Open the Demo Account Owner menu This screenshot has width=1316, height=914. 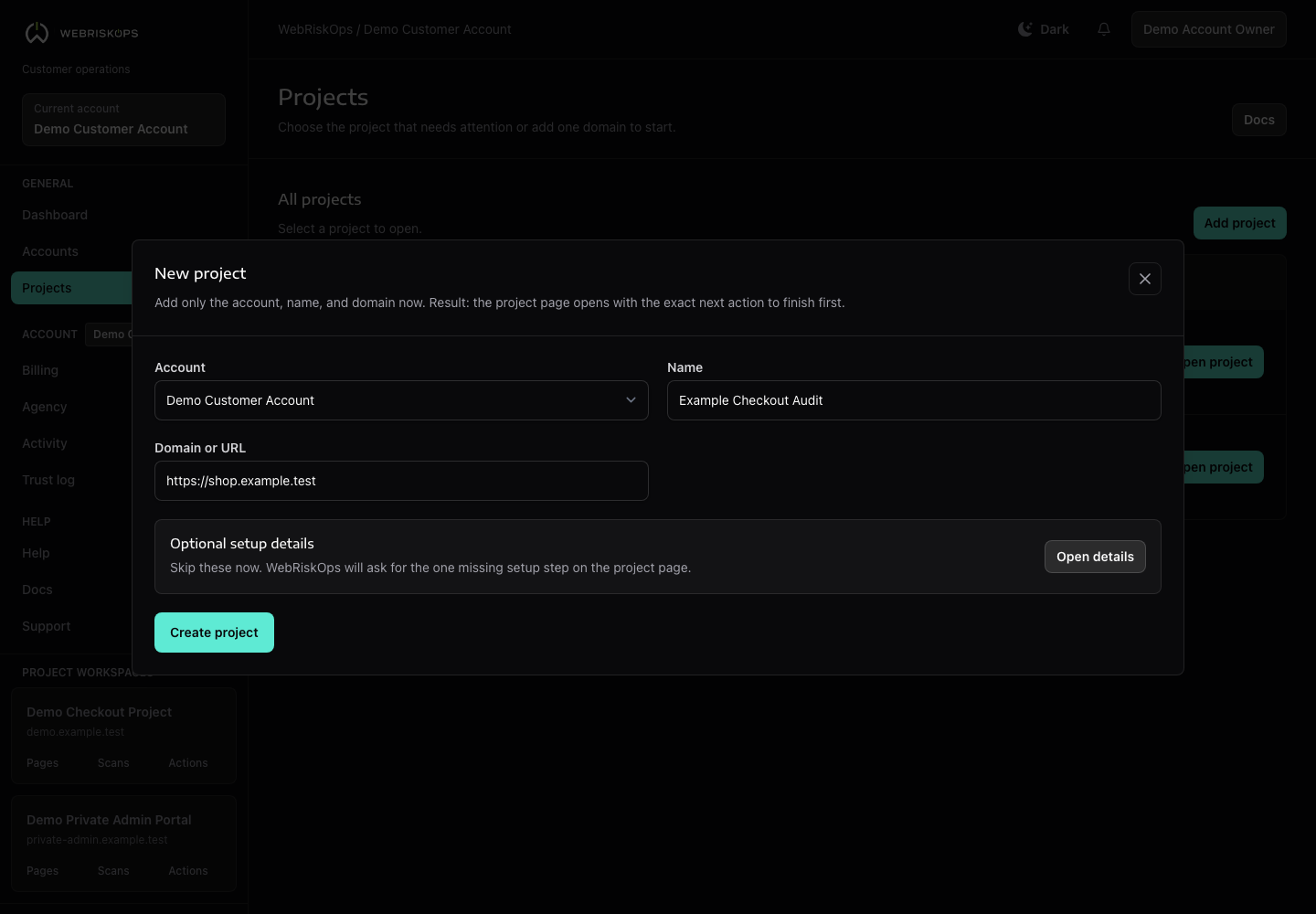[1208, 29]
